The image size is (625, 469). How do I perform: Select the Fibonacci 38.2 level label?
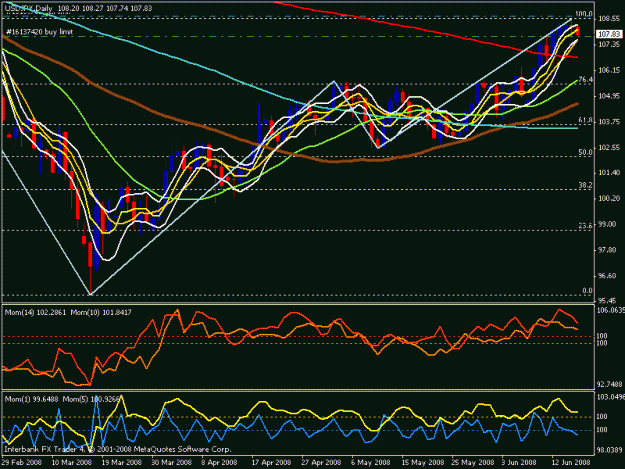pyautogui.click(x=585, y=185)
